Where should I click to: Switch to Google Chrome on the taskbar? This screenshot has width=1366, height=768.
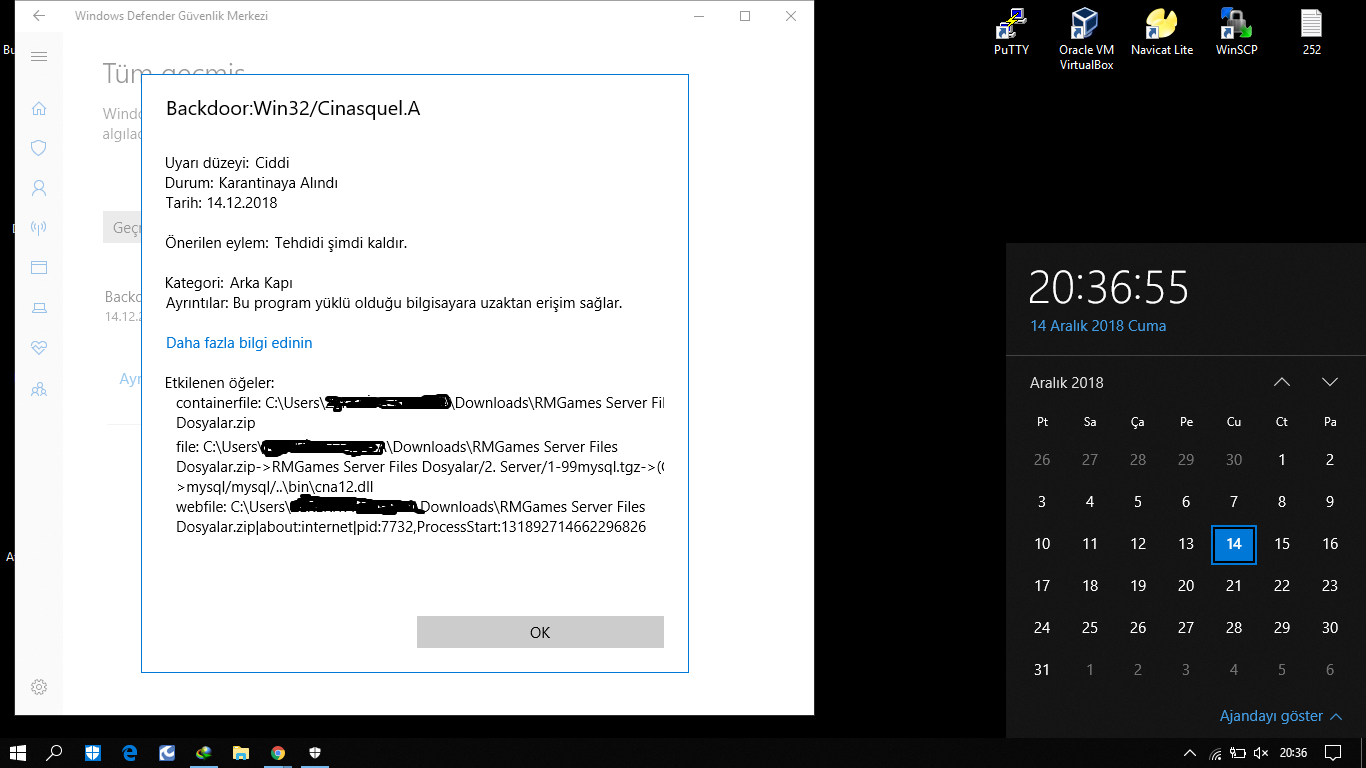coord(278,753)
